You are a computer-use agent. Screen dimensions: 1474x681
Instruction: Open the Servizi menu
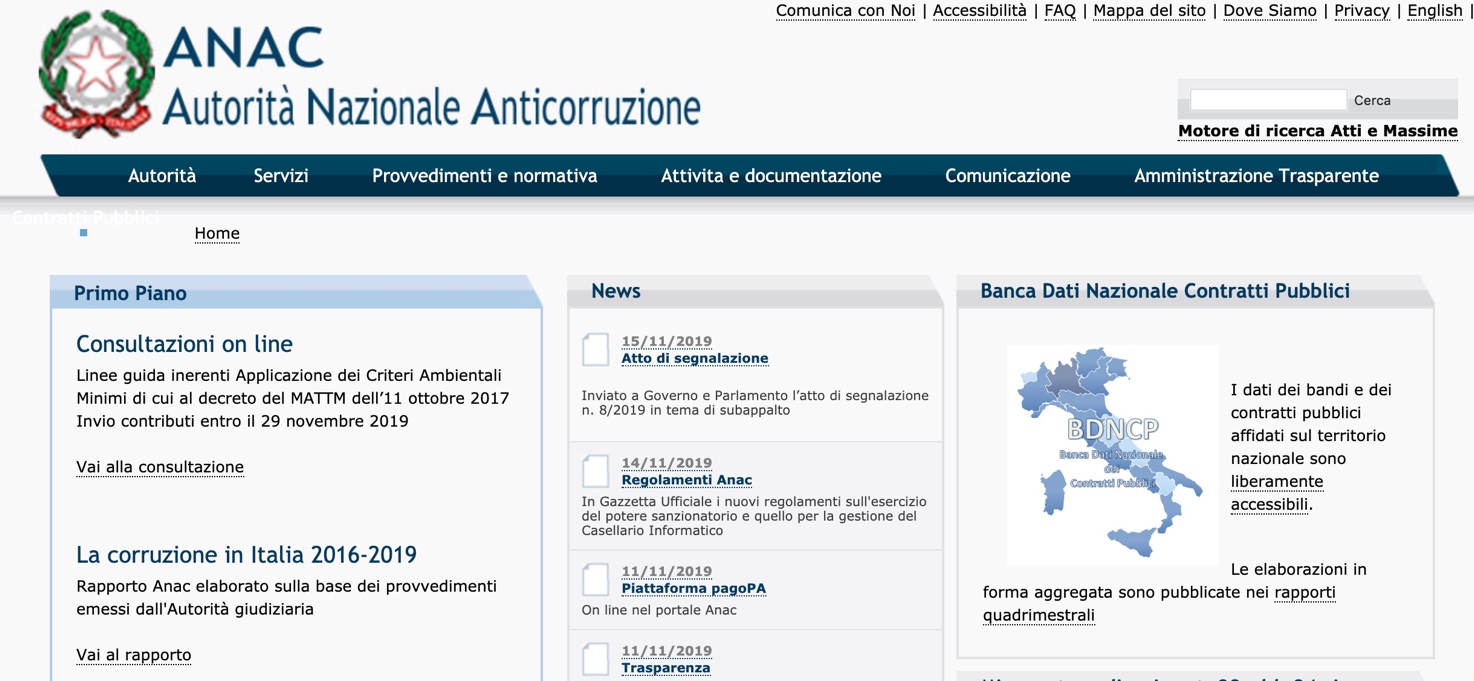pos(281,176)
